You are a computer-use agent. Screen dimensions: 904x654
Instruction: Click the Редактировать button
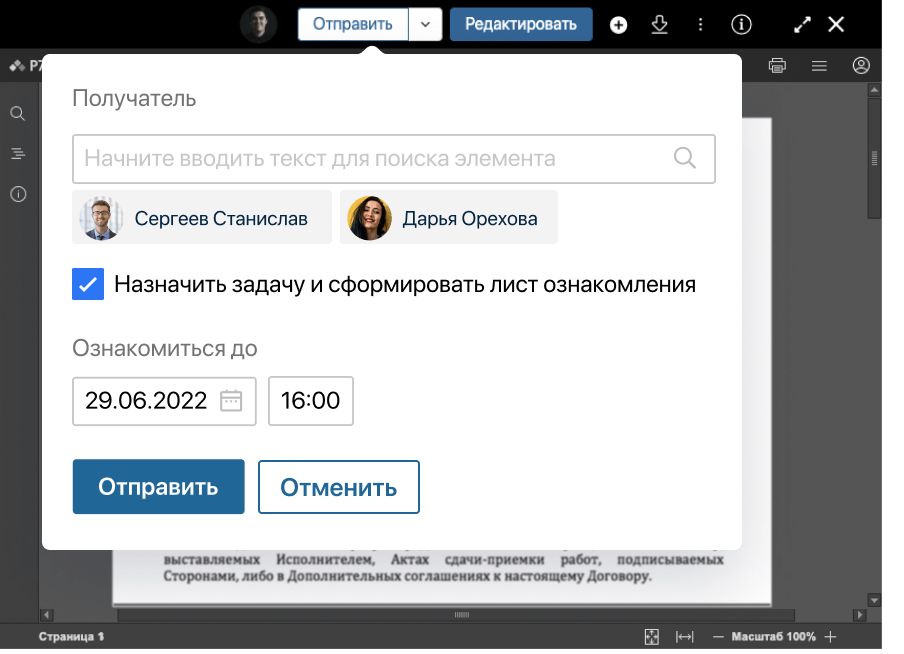(x=521, y=24)
